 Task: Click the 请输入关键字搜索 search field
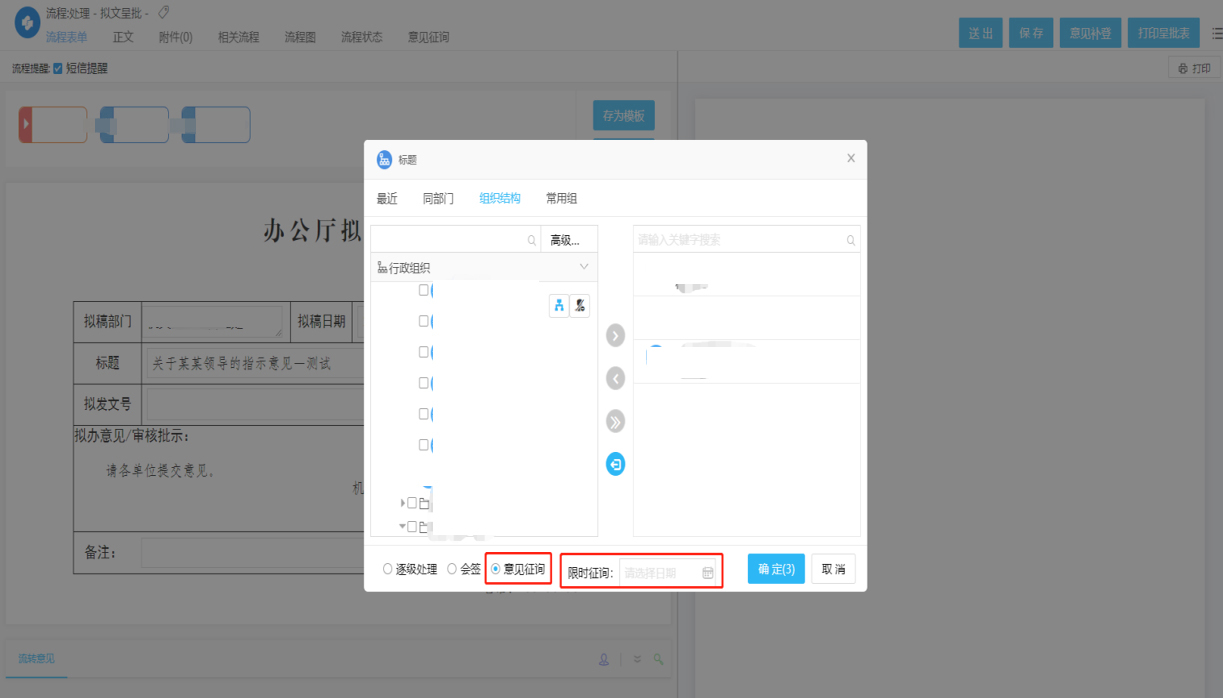738,240
